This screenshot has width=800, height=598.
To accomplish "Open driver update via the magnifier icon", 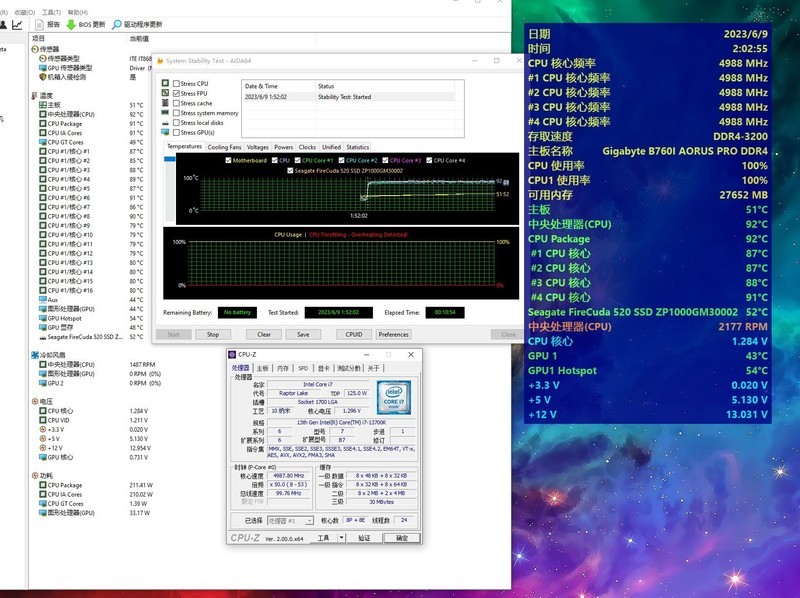I will tap(116, 24).
